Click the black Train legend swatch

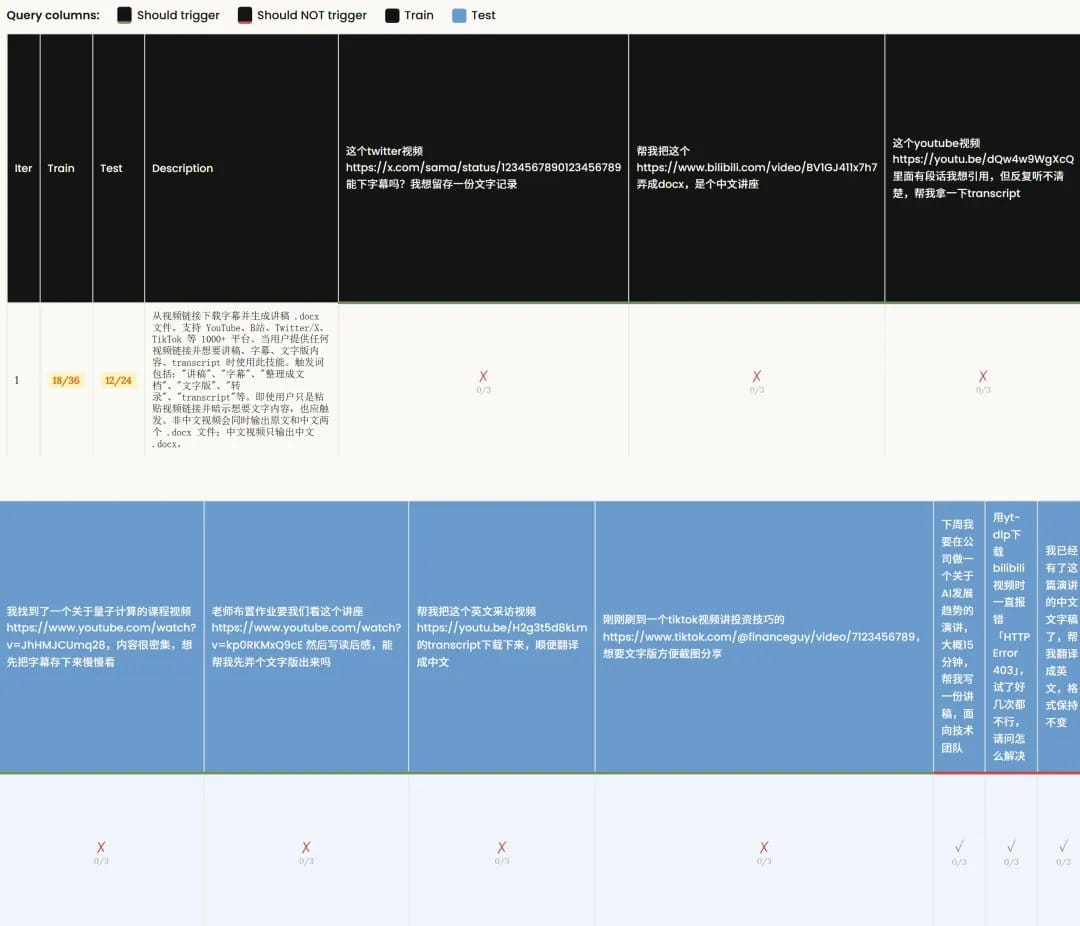point(392,15)
